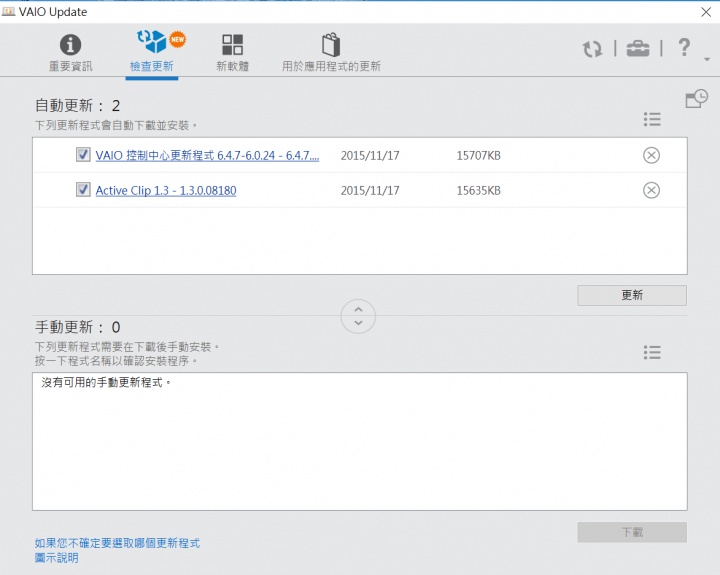720x575 pixels.
Task: Open the 重要資訊 information tab
Action: 70,53
